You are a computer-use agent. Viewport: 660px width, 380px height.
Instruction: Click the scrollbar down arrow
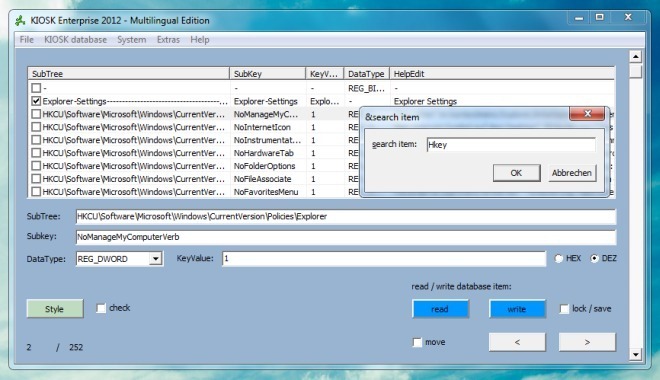click(636, 355)
